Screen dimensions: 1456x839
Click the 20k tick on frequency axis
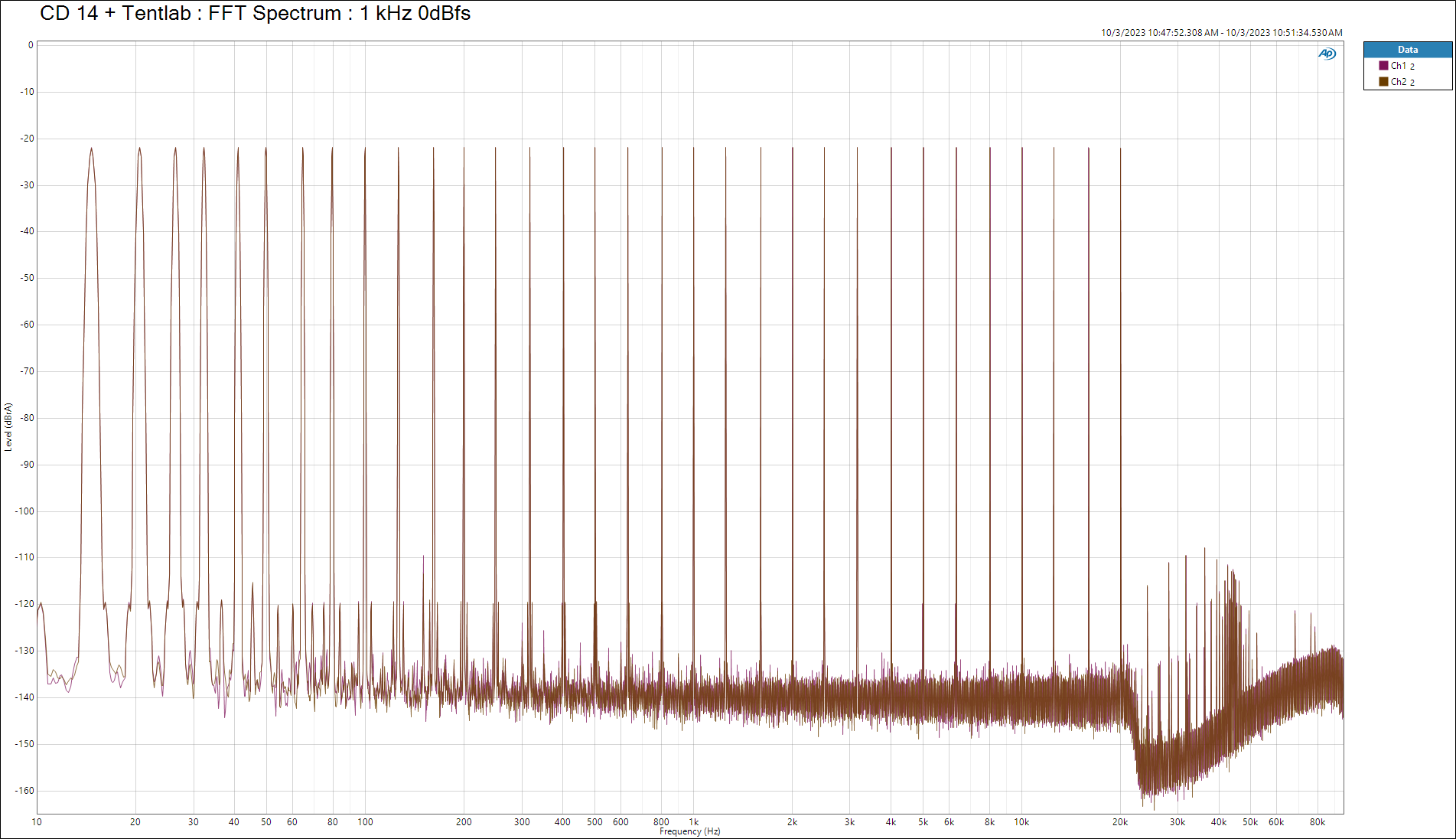[1120, 822]
